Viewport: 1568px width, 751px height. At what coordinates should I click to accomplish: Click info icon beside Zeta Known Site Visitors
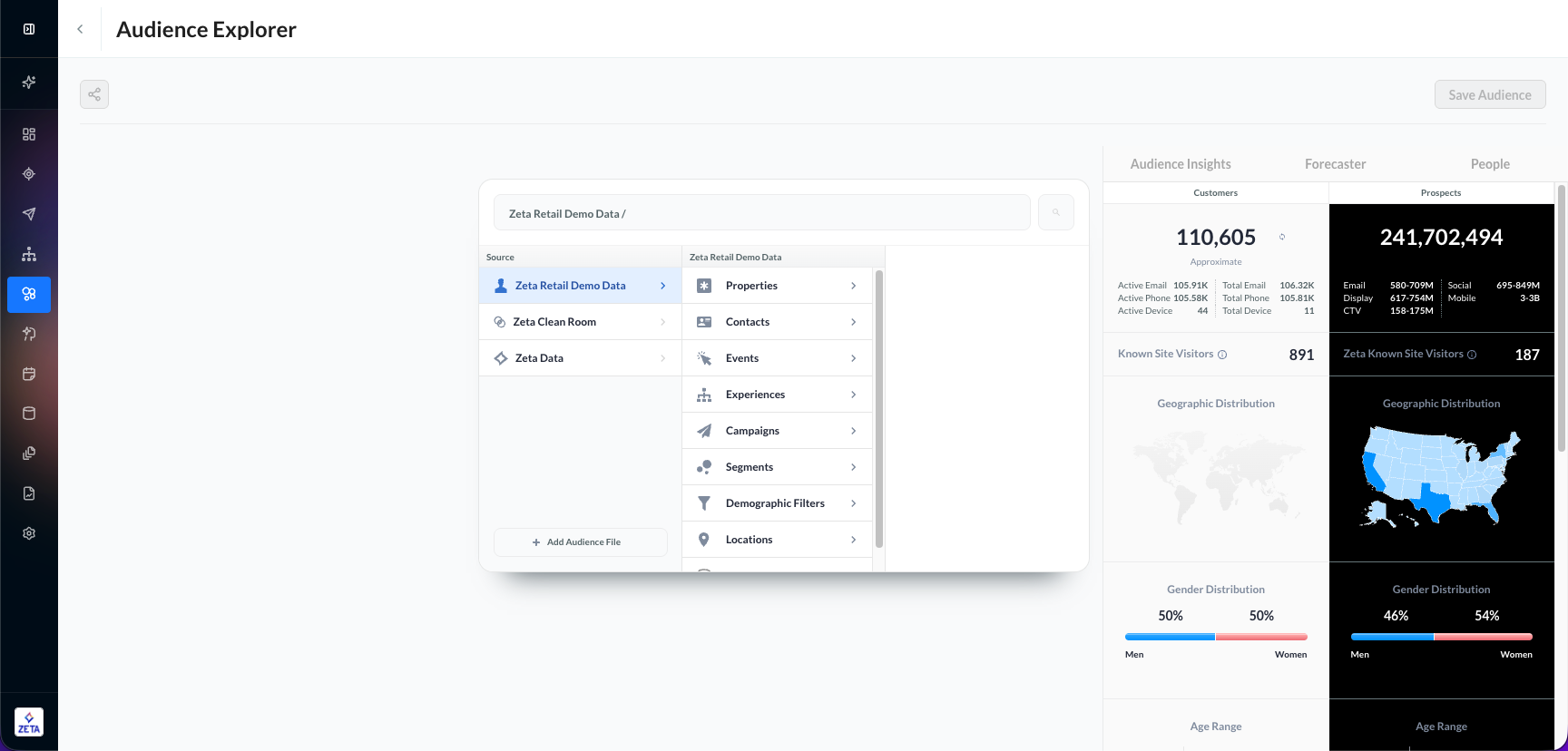point(1472,355)
